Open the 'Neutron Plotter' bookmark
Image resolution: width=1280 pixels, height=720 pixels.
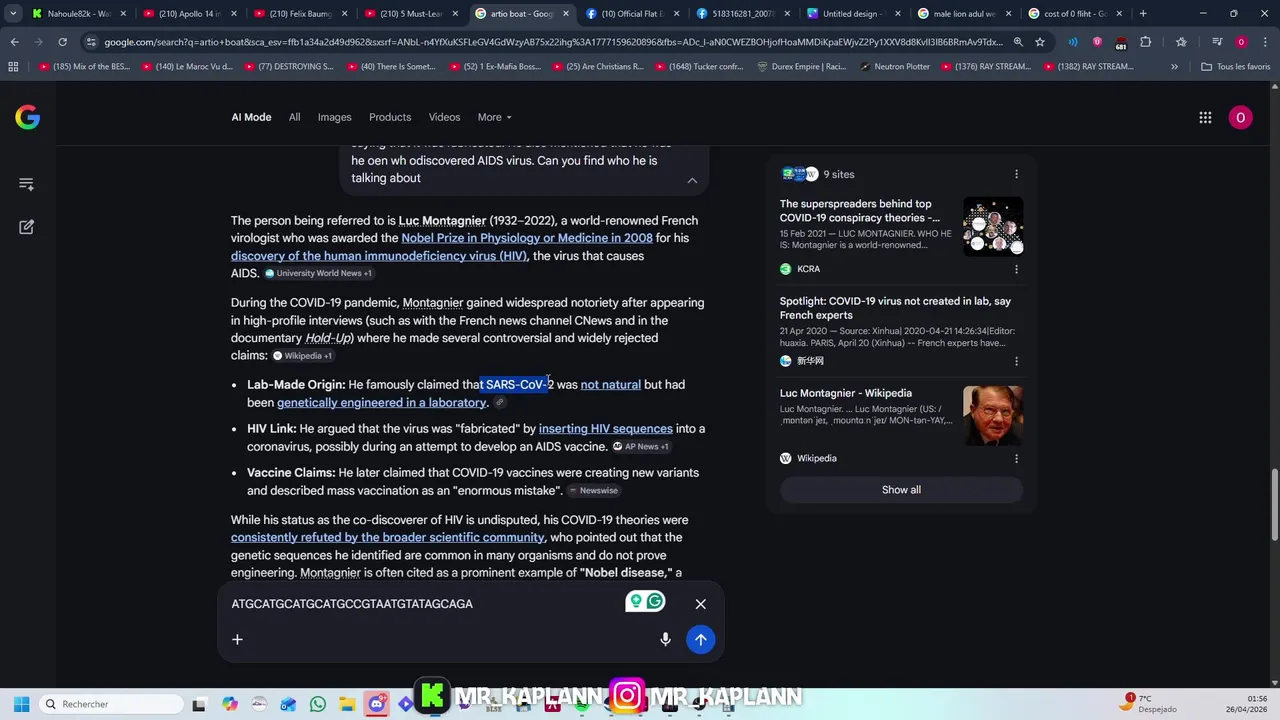click(x=895, y=66)
